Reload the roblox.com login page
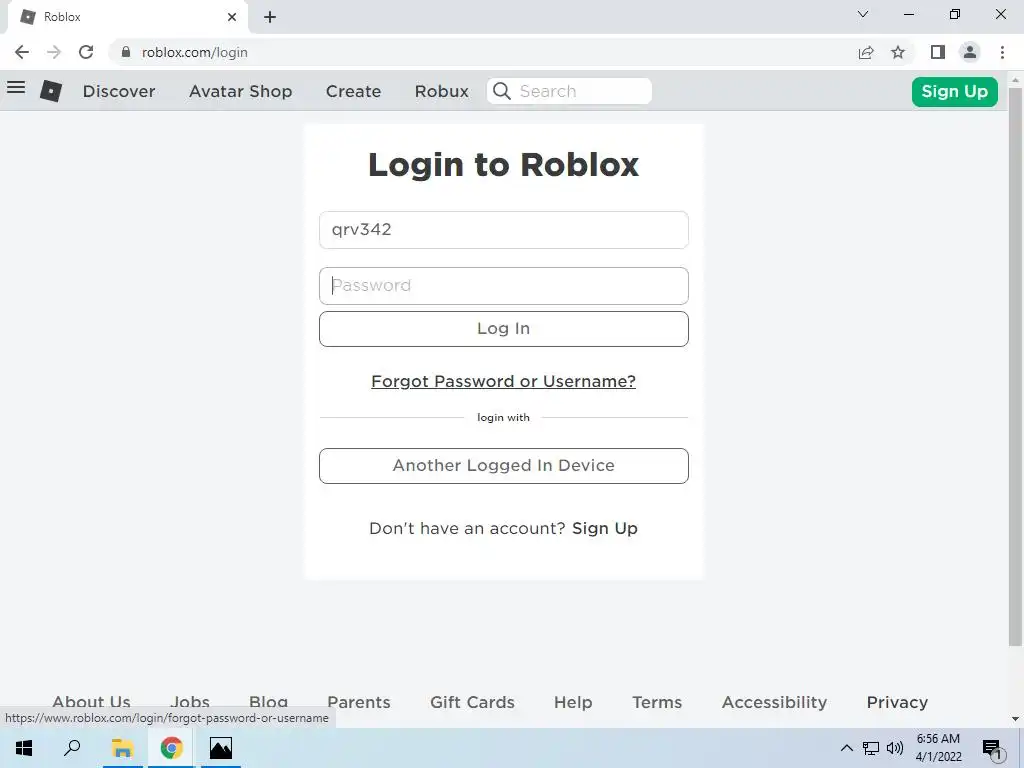 86,52
